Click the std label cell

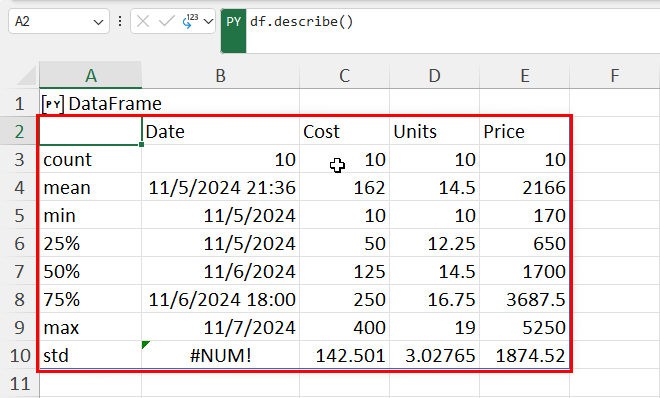(x=90, y=356)
